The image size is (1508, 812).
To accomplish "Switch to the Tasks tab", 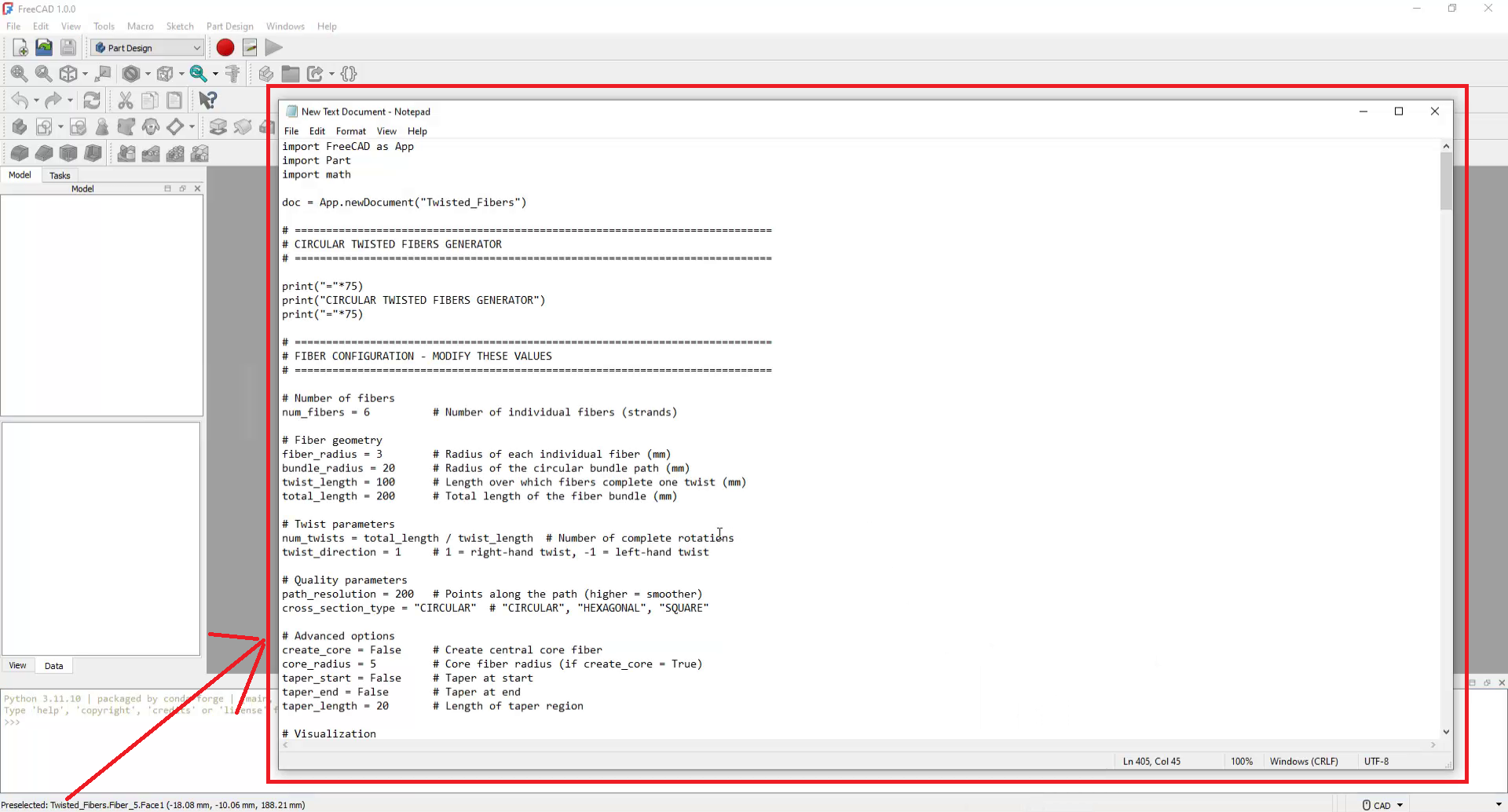I will click(60, 175).
